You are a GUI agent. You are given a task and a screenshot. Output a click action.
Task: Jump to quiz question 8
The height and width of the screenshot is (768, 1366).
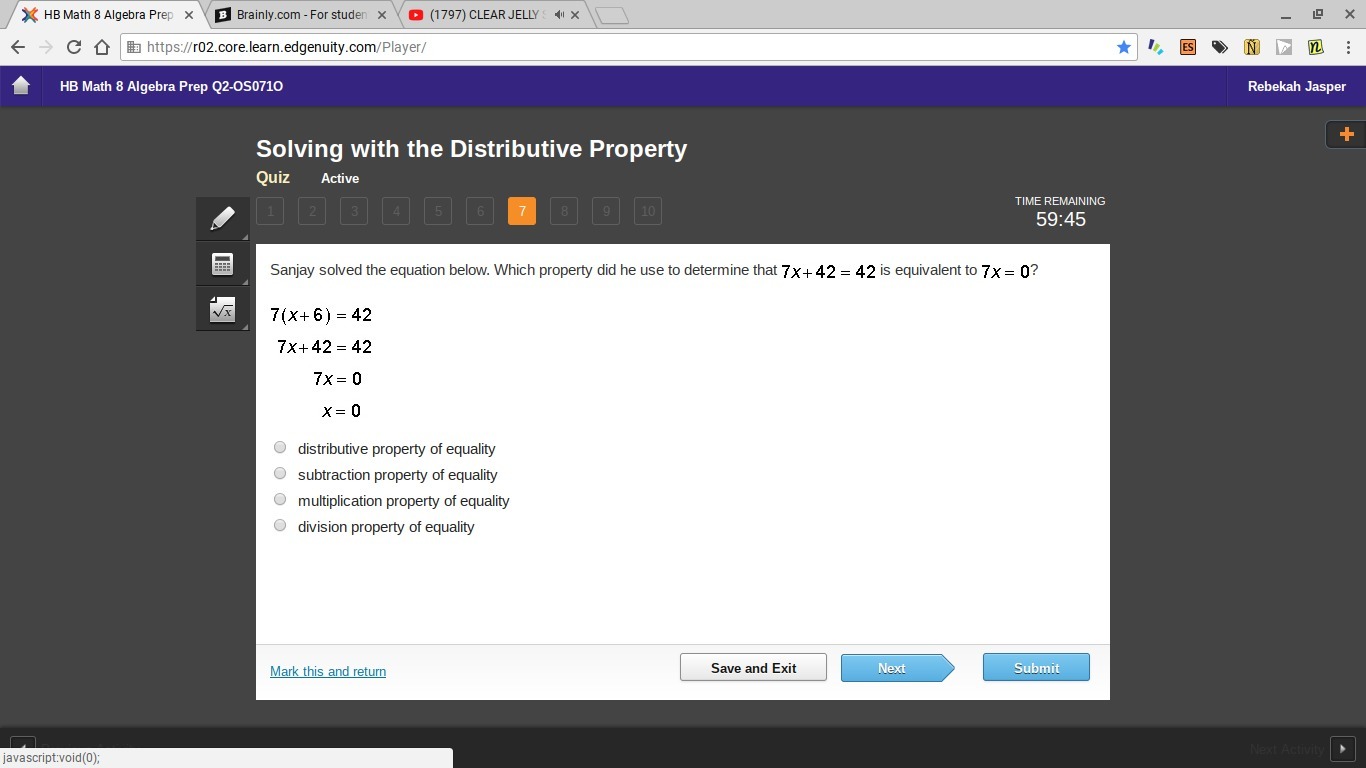pyautogui.click(x=564, y=211)
